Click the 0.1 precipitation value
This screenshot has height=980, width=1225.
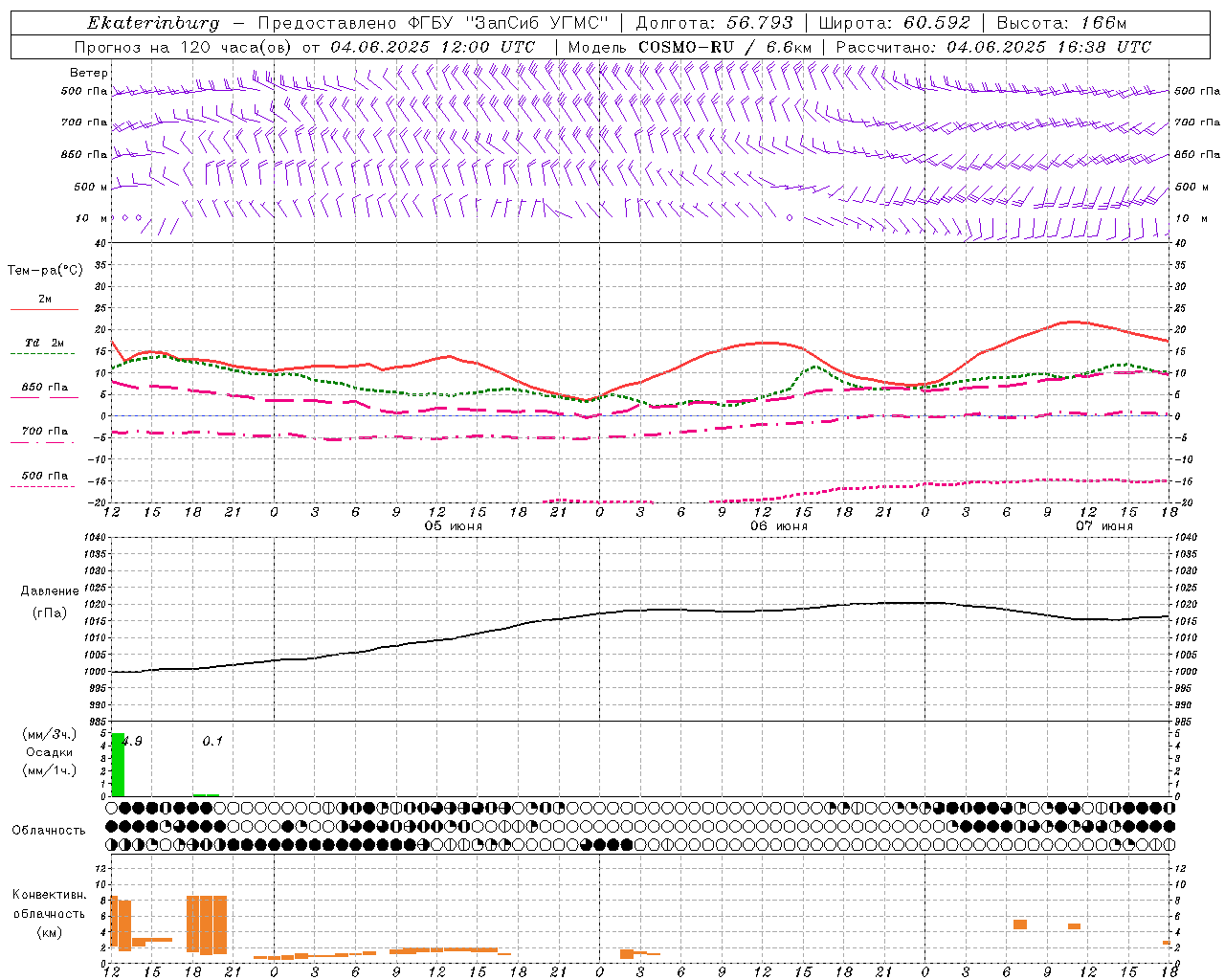[x=212, y=741]
